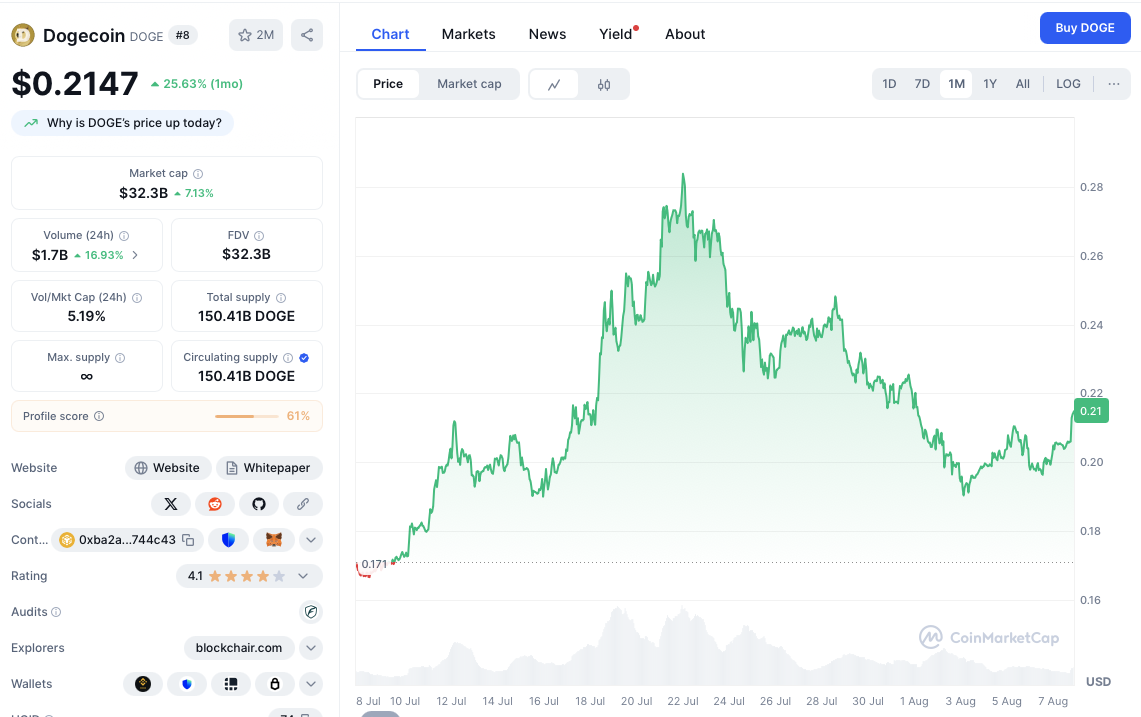Open the Website link button
The image size is (1141, 717).
point(168,468)
